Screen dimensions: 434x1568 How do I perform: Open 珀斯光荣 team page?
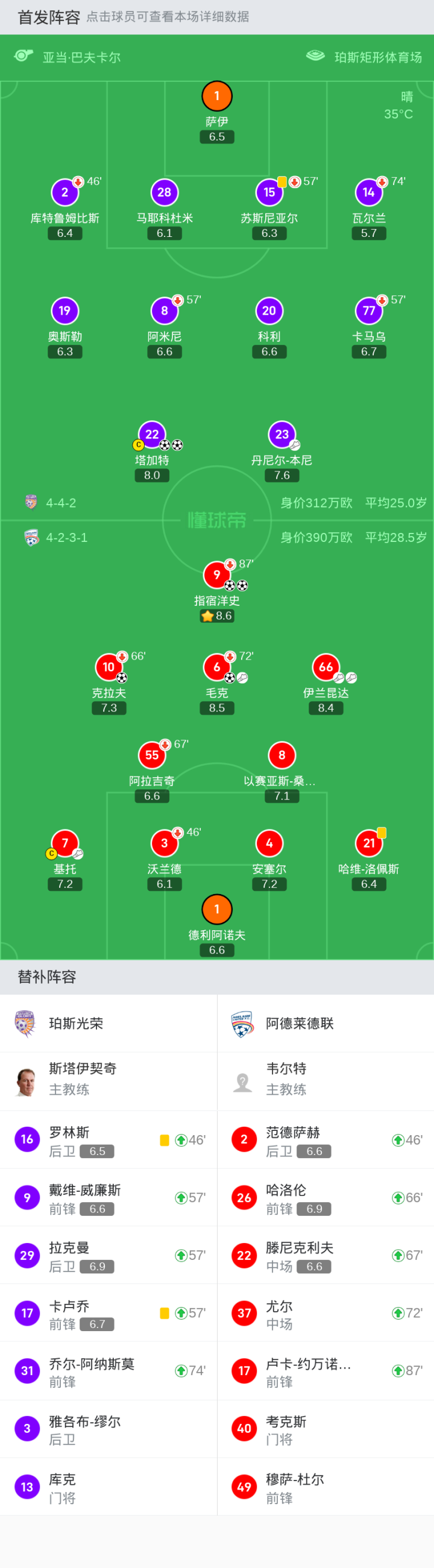coord(75,1023)
